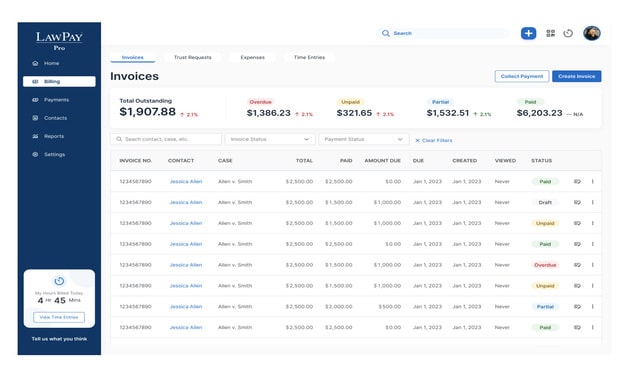Open Reports in the sidebar

(x=48, y=136)
